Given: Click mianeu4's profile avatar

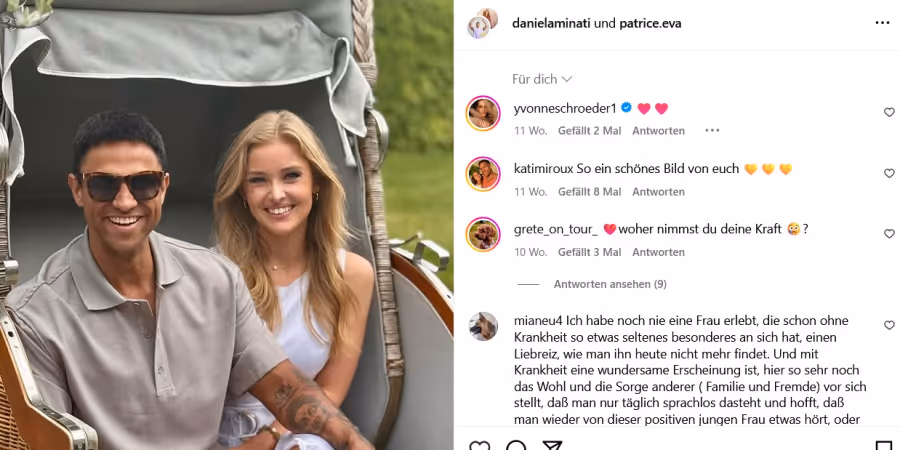Looking at the screenshot, I should 483,326.
